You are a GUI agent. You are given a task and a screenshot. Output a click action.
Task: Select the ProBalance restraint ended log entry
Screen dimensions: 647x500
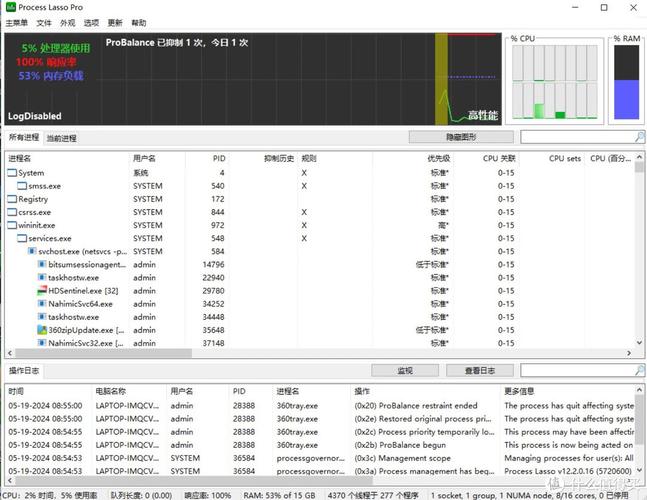tap(416, 406)
